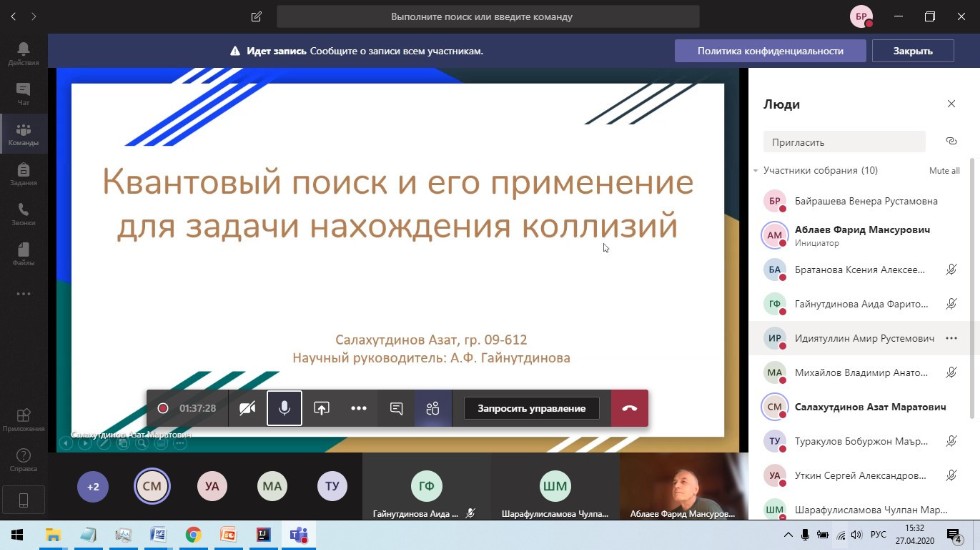This screenshot has height=550, width=980.
Task: Switch to Команды tab in sidebar
Action: pos(23,134)
